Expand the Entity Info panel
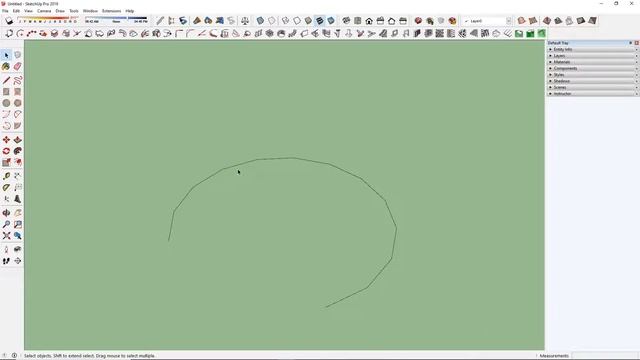 [592, 49]
